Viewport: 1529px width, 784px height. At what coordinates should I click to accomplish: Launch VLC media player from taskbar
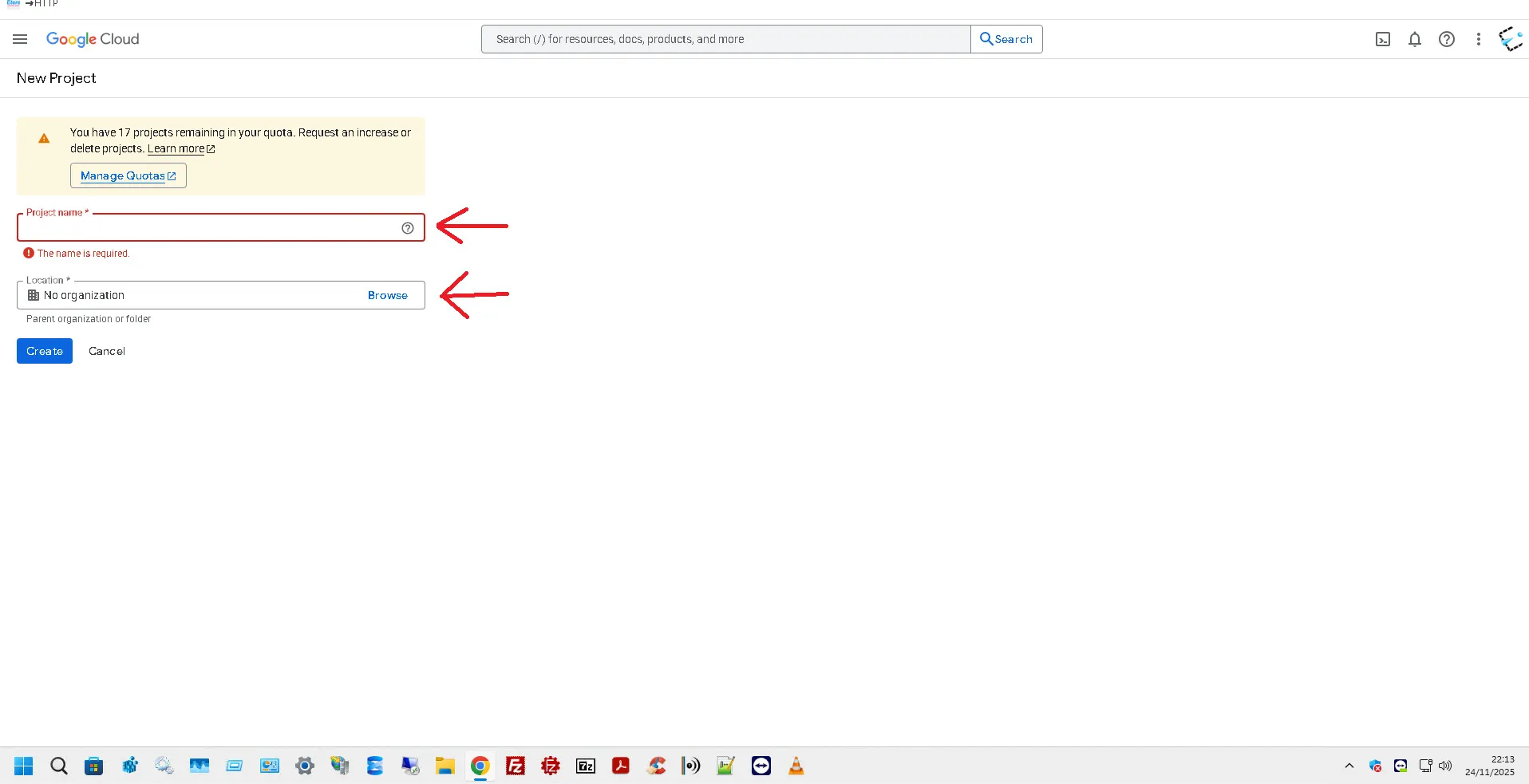tap(796, 766)
